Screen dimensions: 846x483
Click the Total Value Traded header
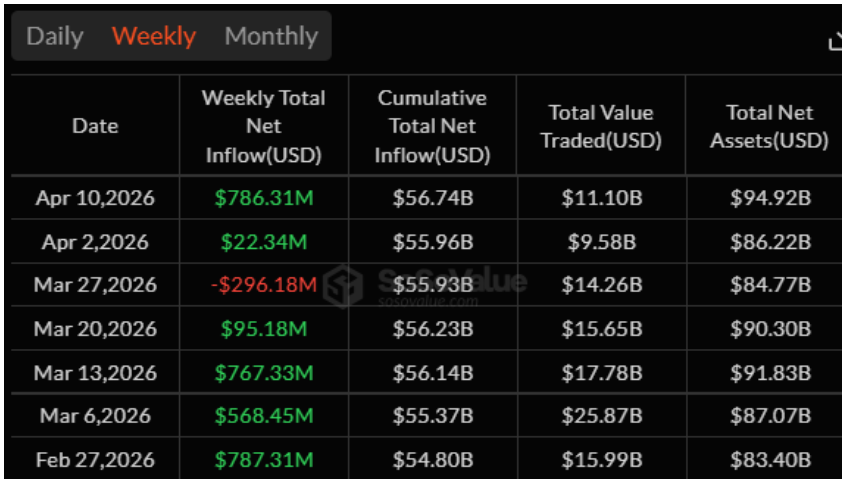(x=601, y=126)
